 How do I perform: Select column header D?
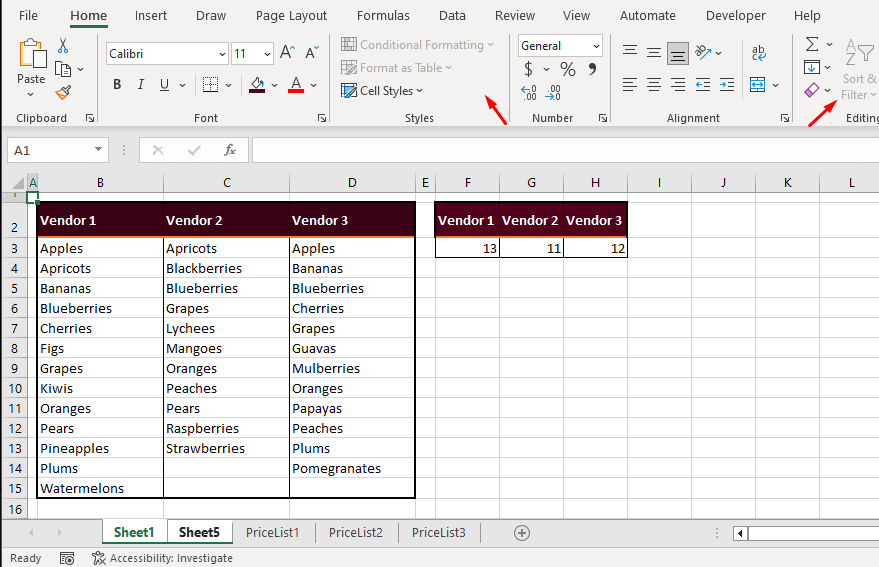click(352, 182)
